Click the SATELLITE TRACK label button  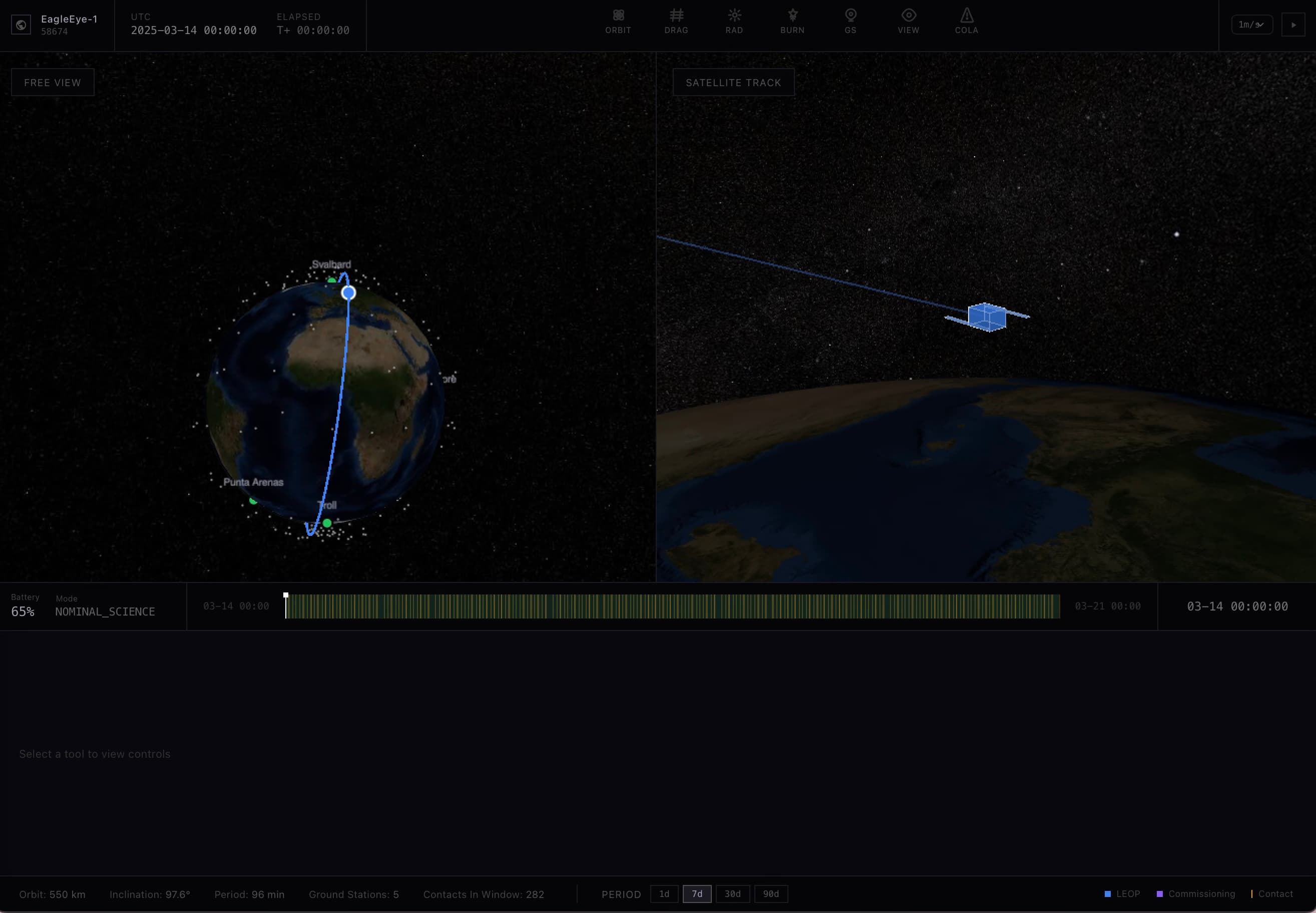click(x=733, y=82)
